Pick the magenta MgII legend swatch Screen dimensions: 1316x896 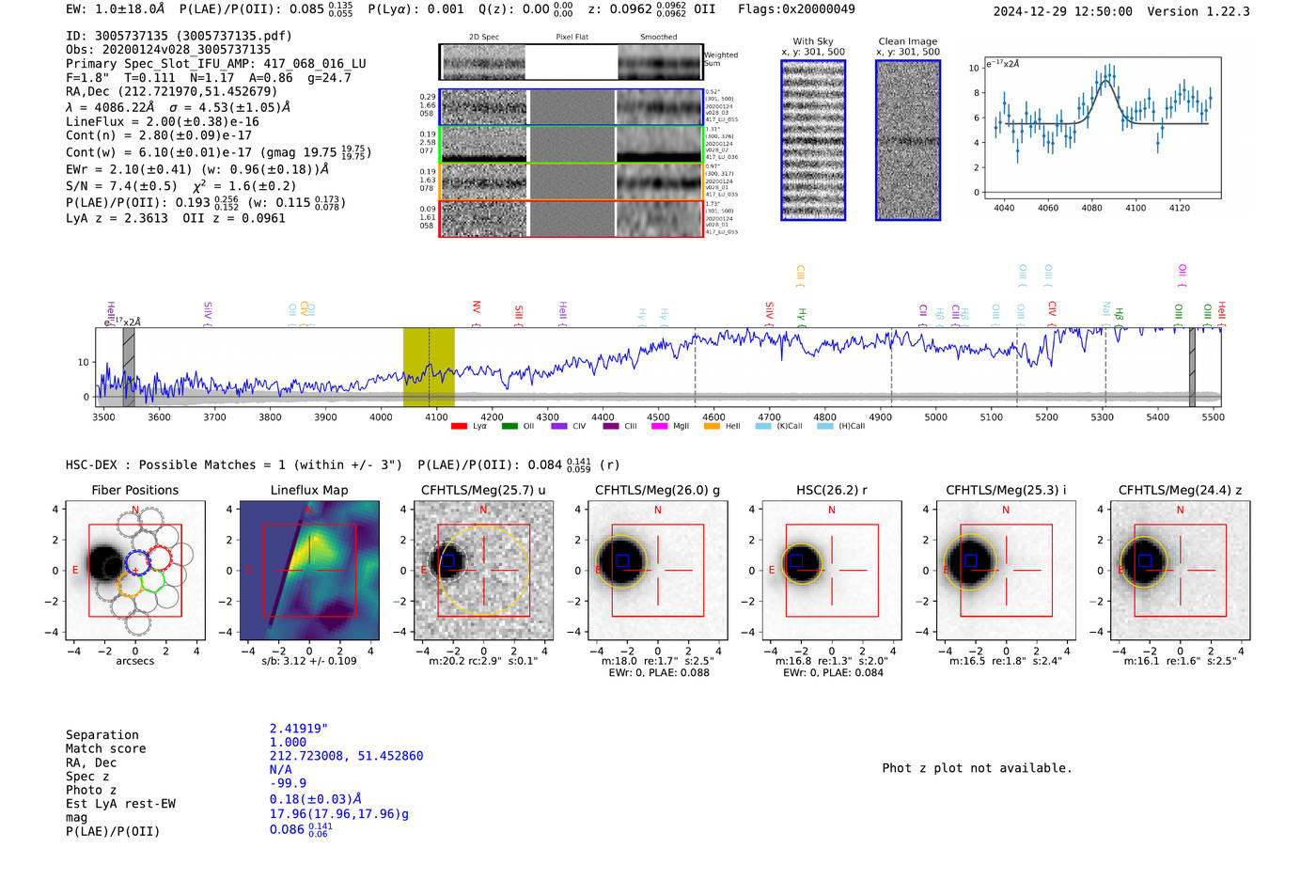[x=660, y=426]
